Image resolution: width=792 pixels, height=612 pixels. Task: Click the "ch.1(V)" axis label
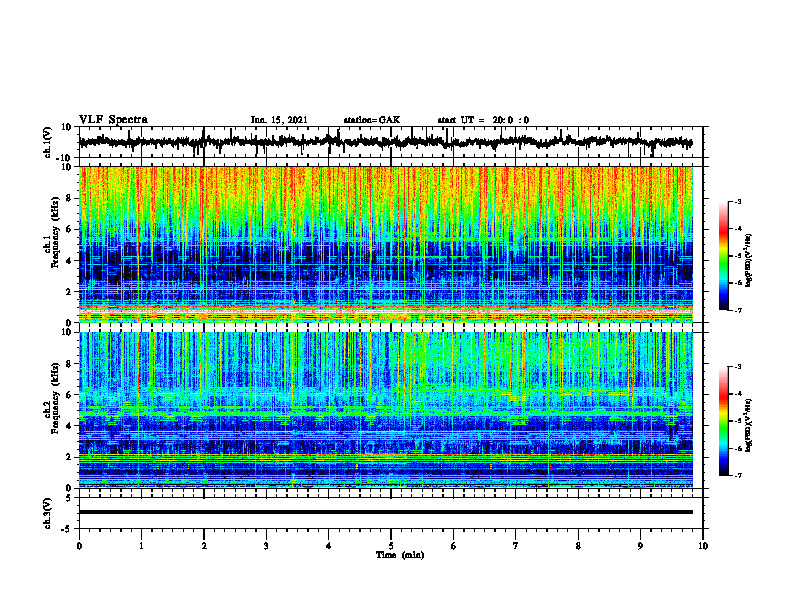(x=48, y=142)
